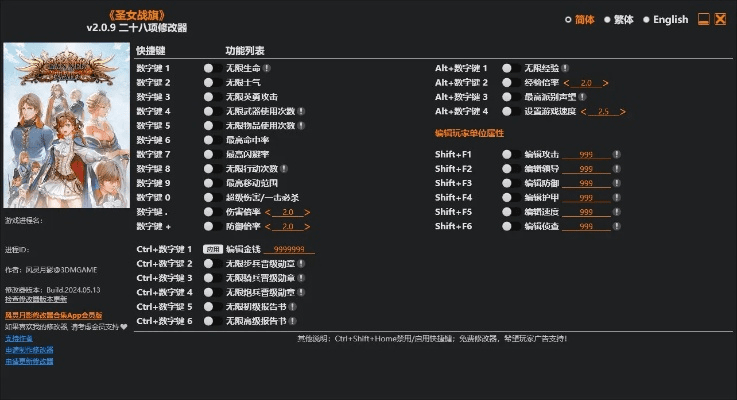The width and height of the screenshot is (737, 400).
Task: Enable the 无限士气 toggle
Action: 209,82
